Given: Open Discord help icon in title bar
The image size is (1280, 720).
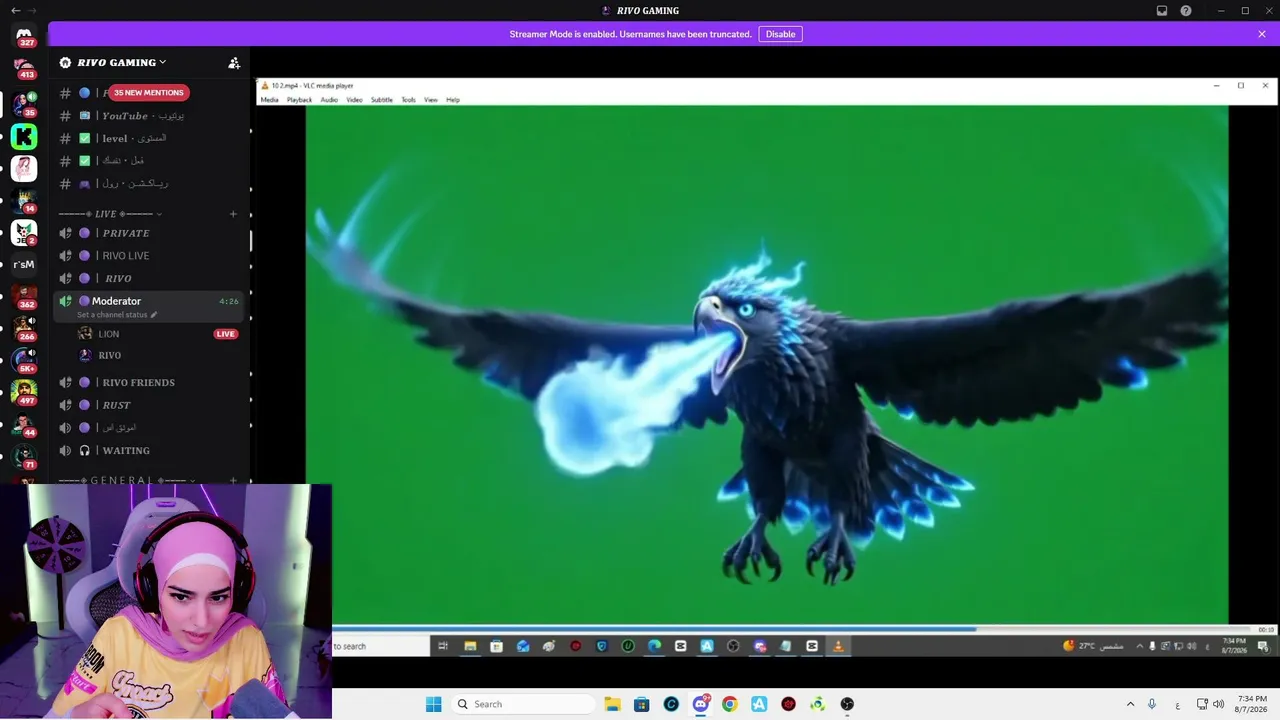Looking at the screenshot, I should tap(1186, 11).
